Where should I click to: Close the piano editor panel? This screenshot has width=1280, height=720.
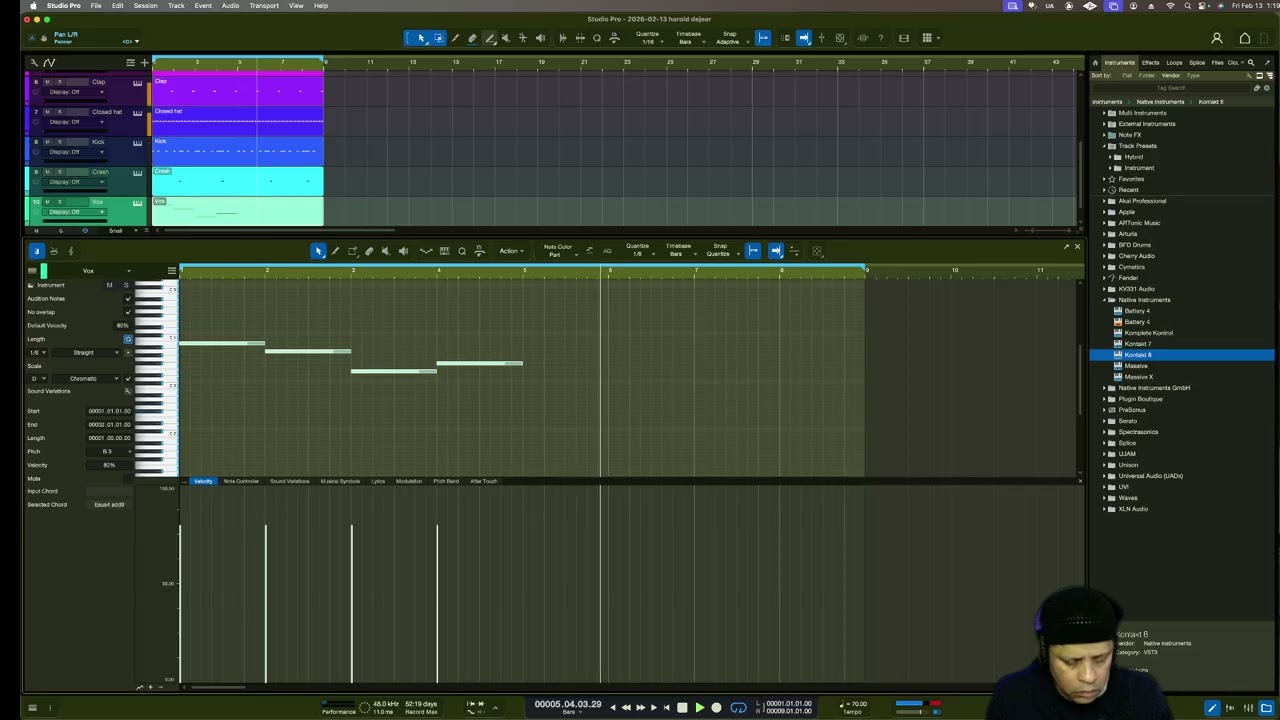pyautogui.click(x=1077, y=246)
